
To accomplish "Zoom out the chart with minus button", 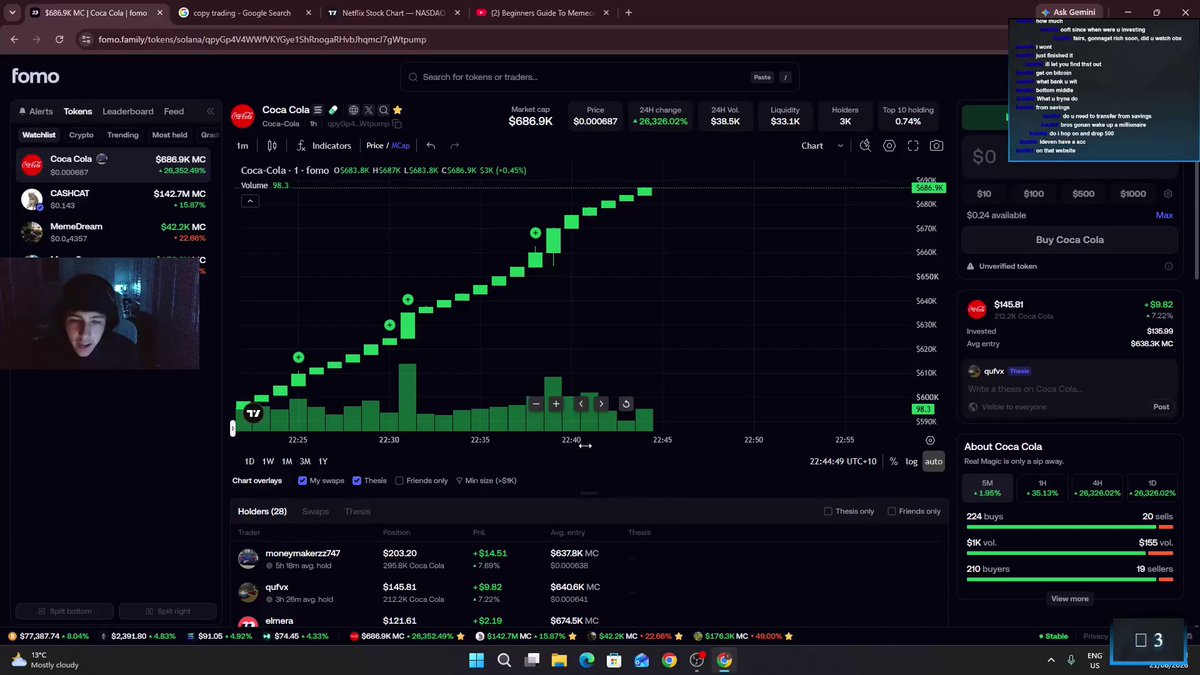I will click(536, 404).
